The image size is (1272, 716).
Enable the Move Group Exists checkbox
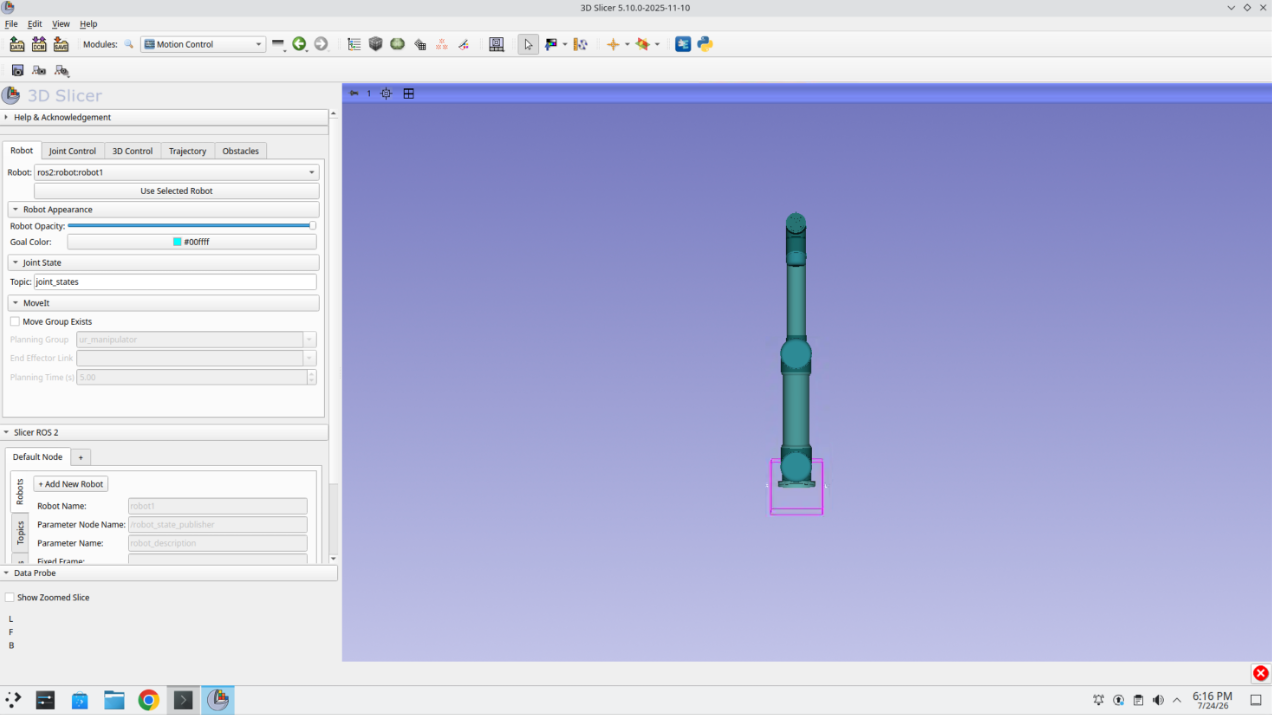coord(15,322)
